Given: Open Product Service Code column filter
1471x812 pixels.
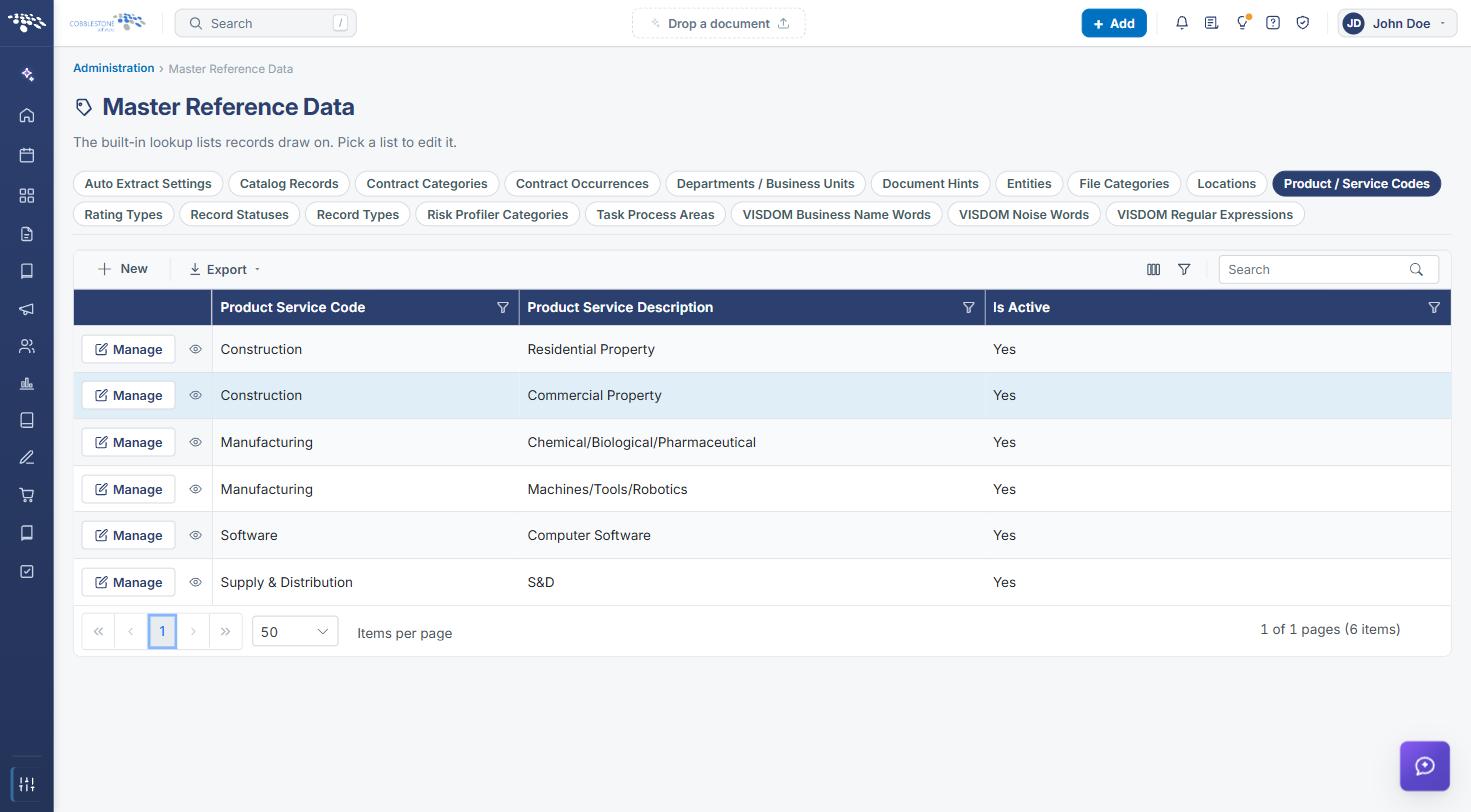Looking at the screenshot, I should pos(503,308).
